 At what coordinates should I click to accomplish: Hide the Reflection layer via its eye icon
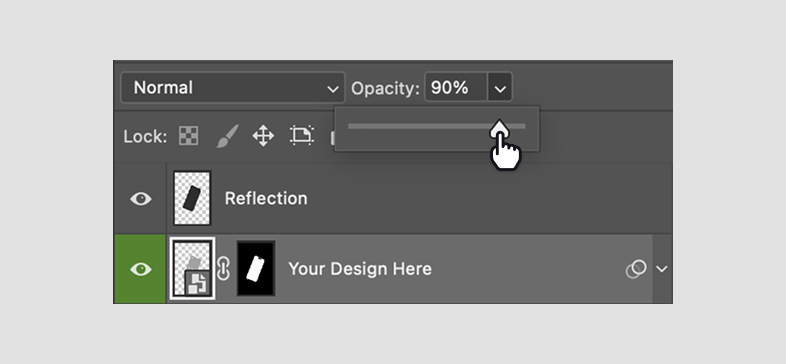point(141,199)
